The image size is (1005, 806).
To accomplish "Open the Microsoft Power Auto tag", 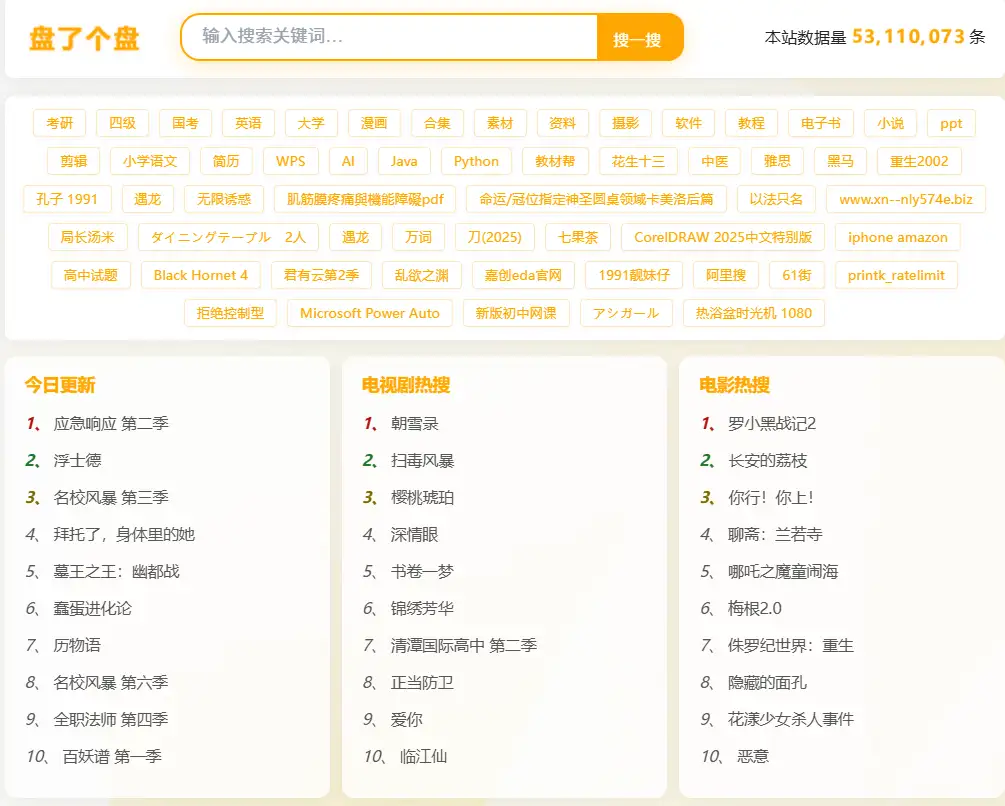I will point(369,313).
